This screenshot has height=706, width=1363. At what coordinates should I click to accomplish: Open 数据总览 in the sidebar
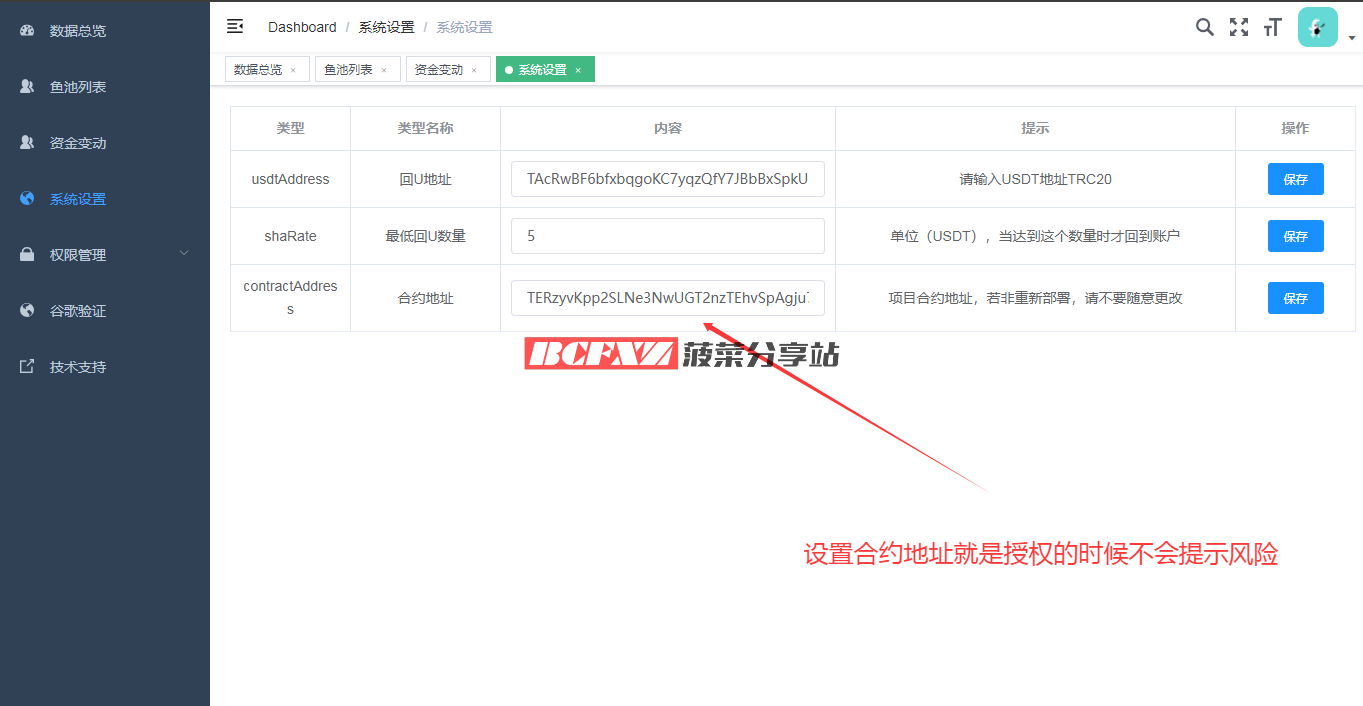[78, 31]
